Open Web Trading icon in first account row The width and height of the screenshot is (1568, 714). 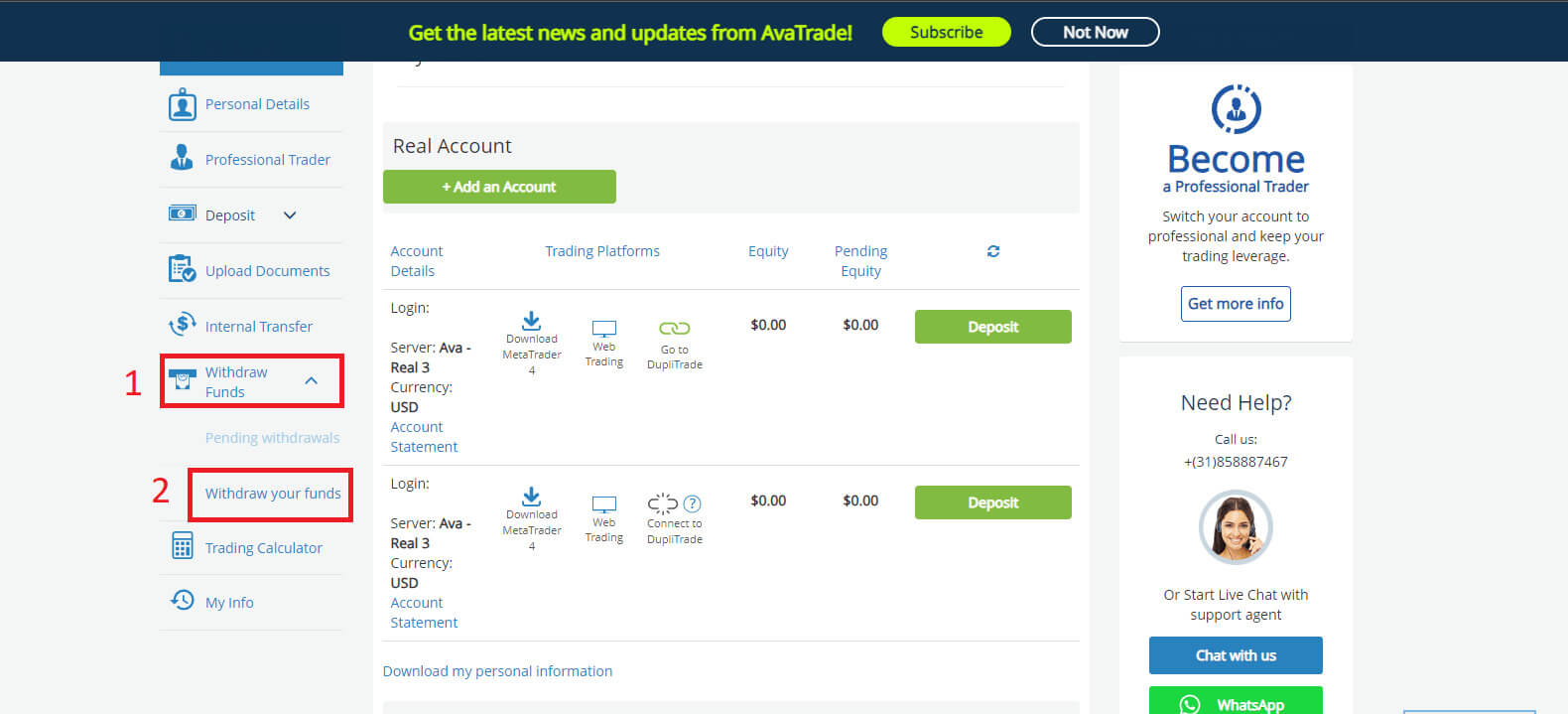click(604, 329)
